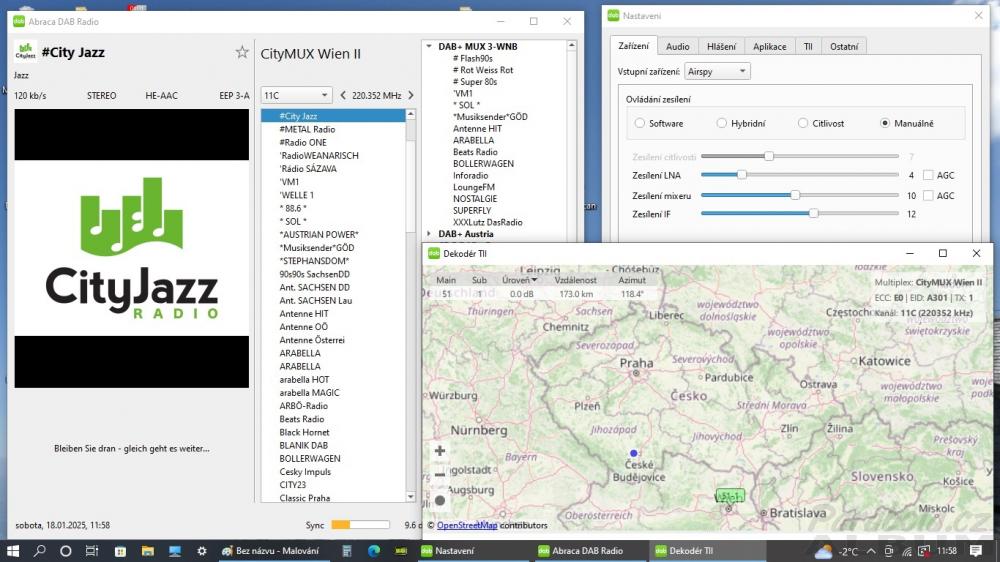The image size is (1000, 562).
Task: Expand the DAB+ Austria tree node
Action: click(x=429, y=234)
